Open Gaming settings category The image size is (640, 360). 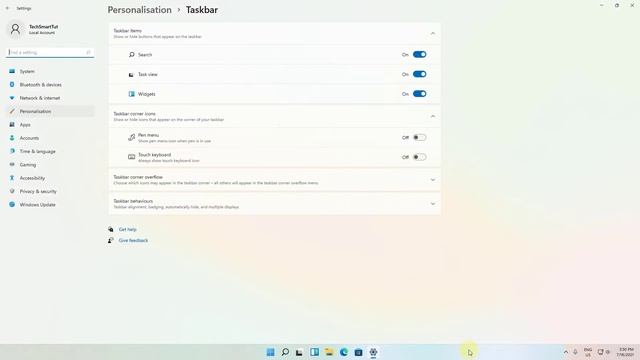tap(50, 164)
